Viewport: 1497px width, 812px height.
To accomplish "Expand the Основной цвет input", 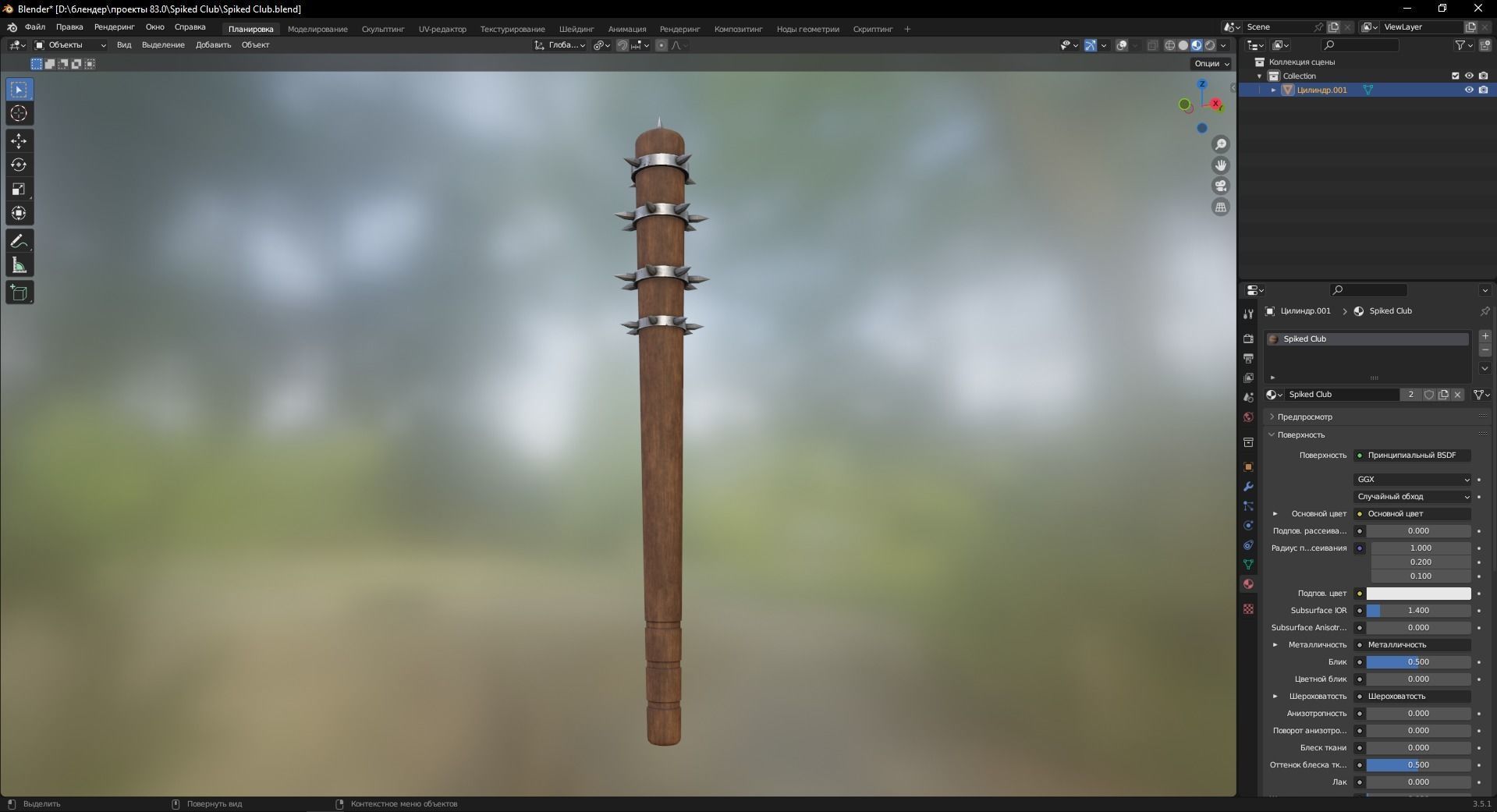I will click(x=1275, y=514).
